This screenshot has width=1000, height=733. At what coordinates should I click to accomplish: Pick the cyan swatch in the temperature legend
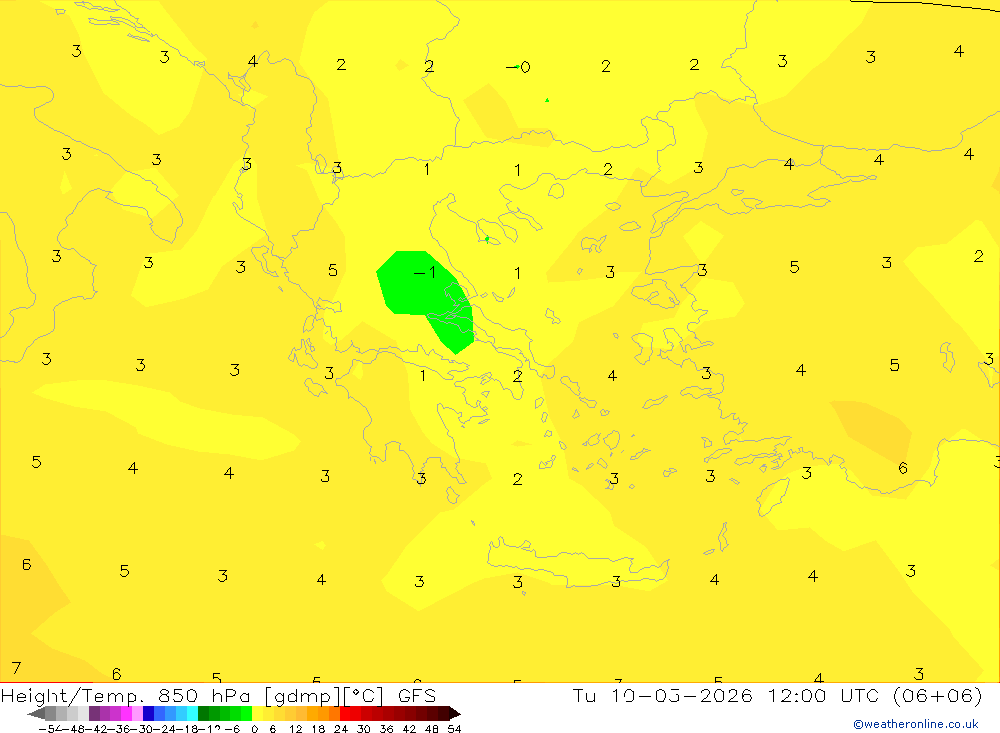[192, 714]
